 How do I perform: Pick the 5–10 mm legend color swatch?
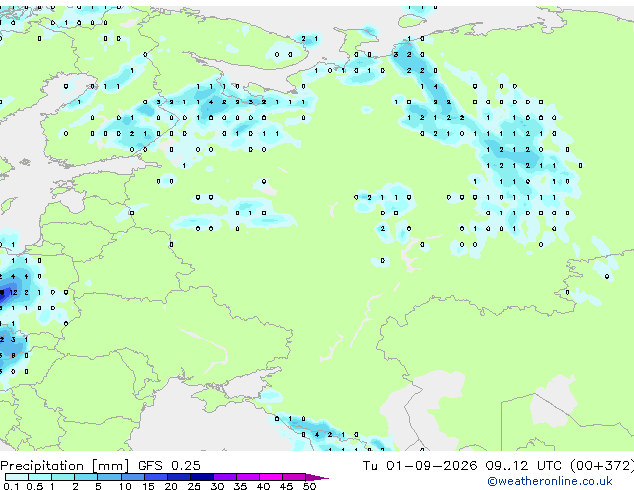109,477
